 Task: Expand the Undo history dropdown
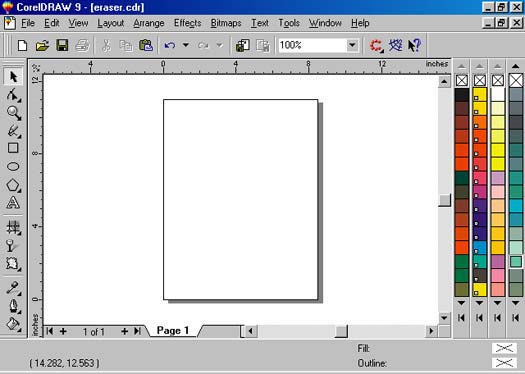pos(186,45)
